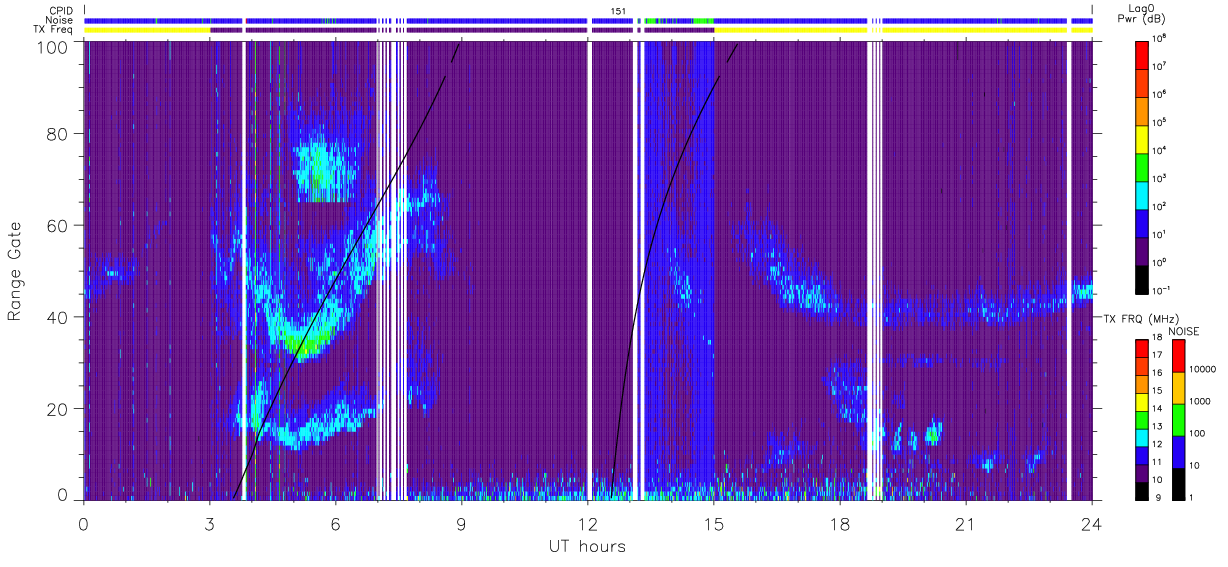Click the x-axis tick label '21'
The height and width of the screenshot is (567, 1228).
point(966,524)
